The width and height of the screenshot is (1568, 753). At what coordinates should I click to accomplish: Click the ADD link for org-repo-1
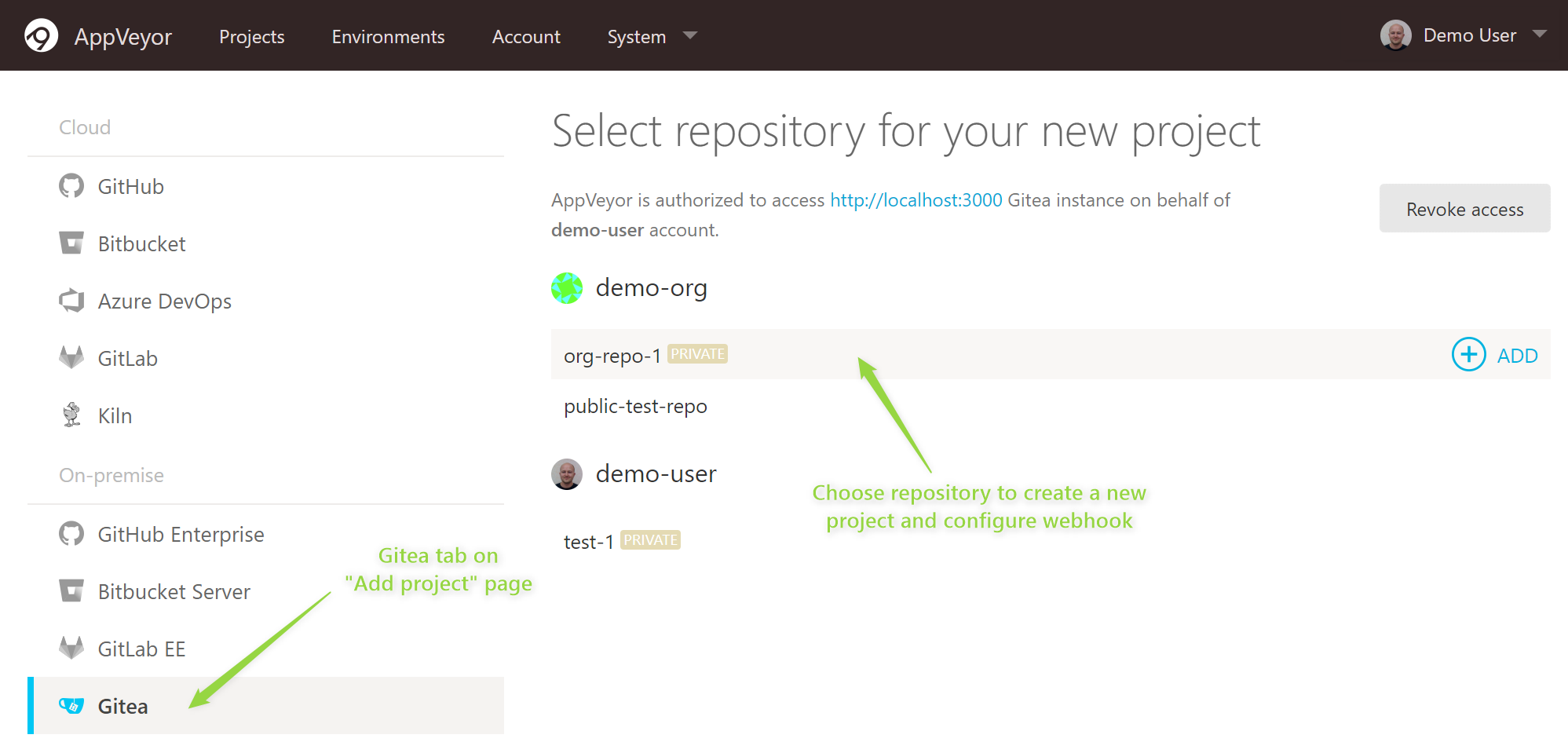(1517, 356)
